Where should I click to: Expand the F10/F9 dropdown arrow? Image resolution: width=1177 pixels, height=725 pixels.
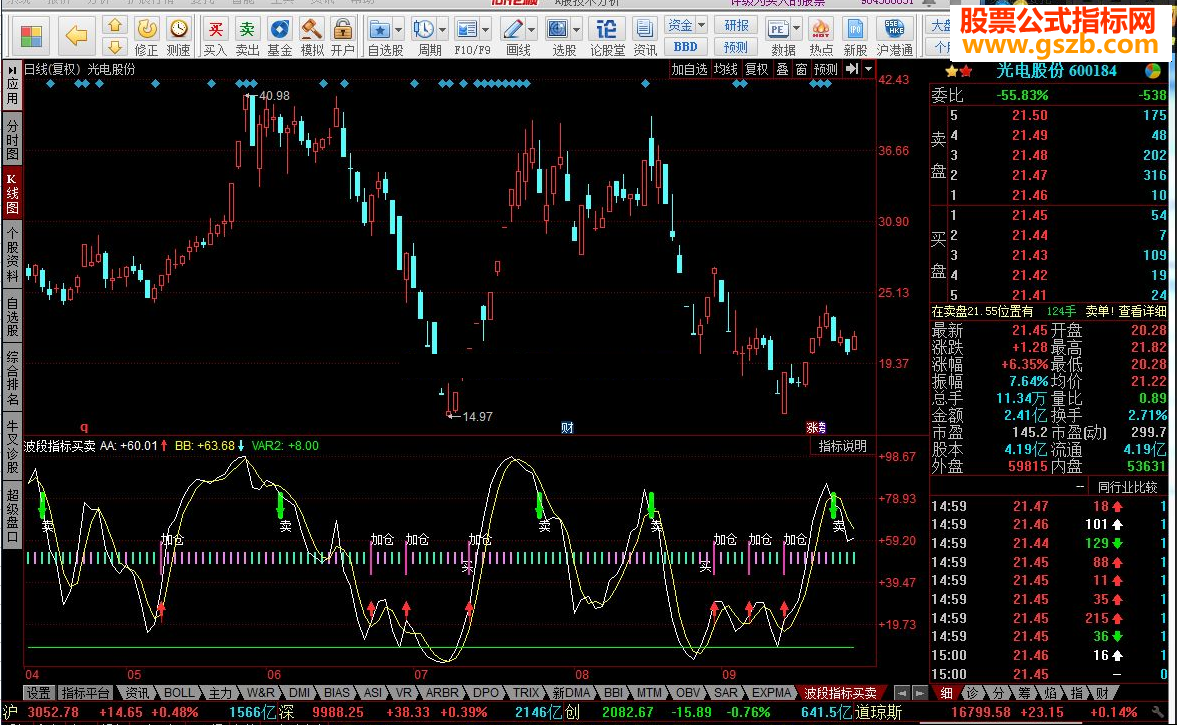click(x=486, y=30)
